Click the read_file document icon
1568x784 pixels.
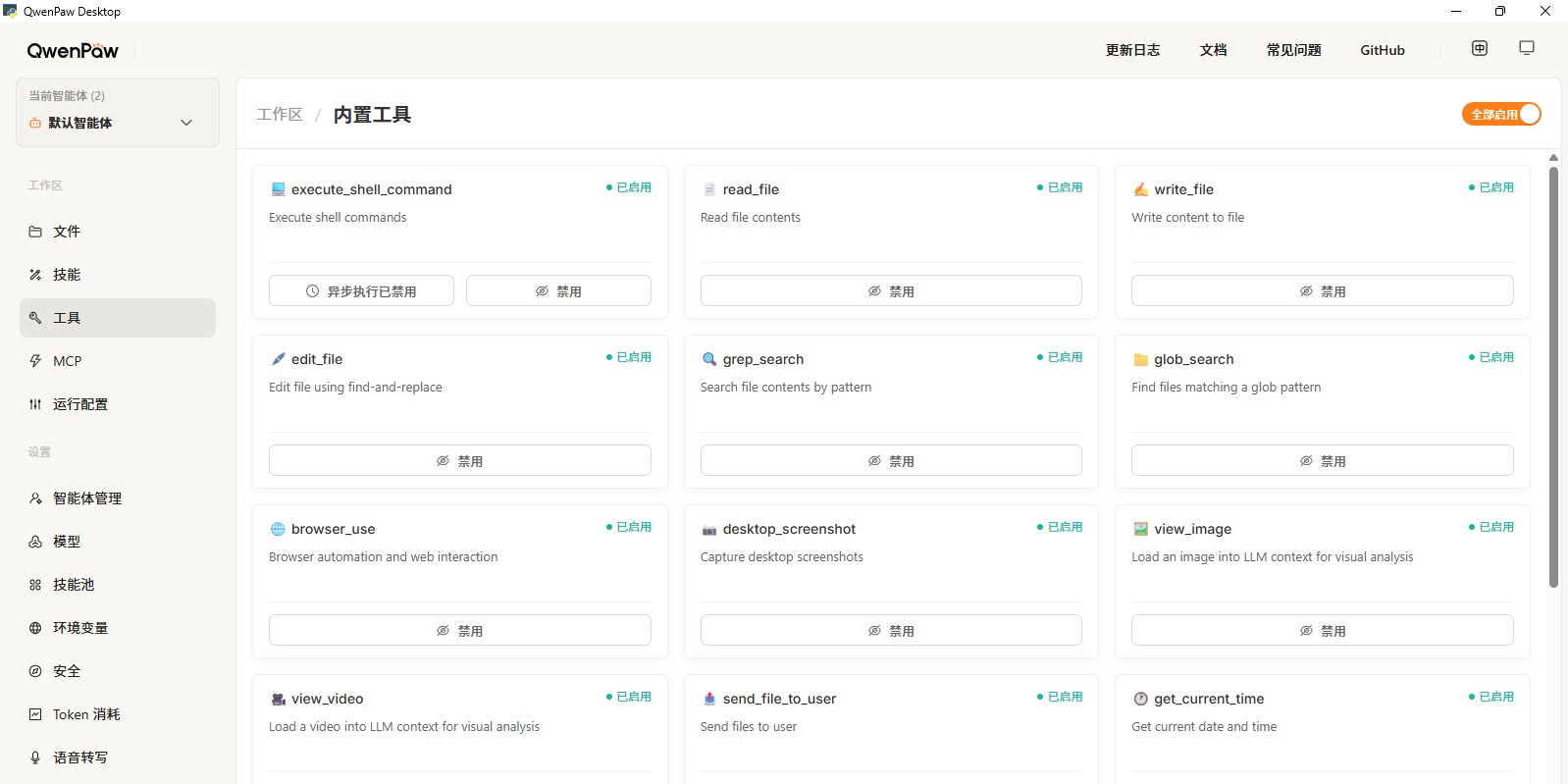coord(709,189)
